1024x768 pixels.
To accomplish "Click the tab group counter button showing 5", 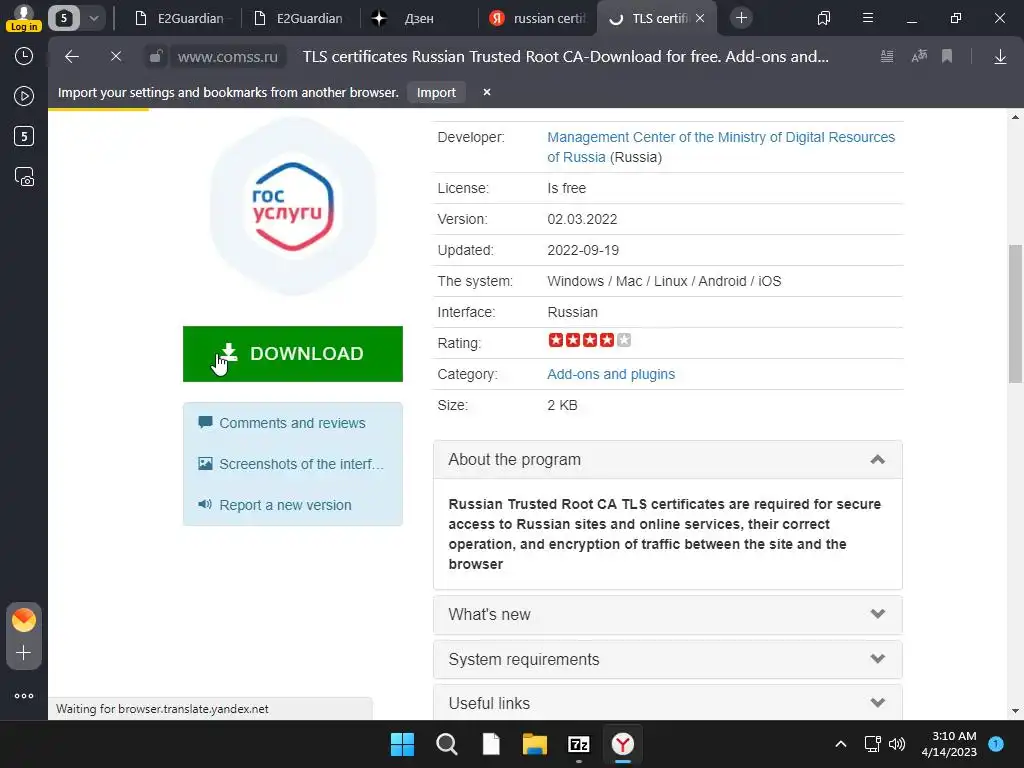I will (64, 18).
